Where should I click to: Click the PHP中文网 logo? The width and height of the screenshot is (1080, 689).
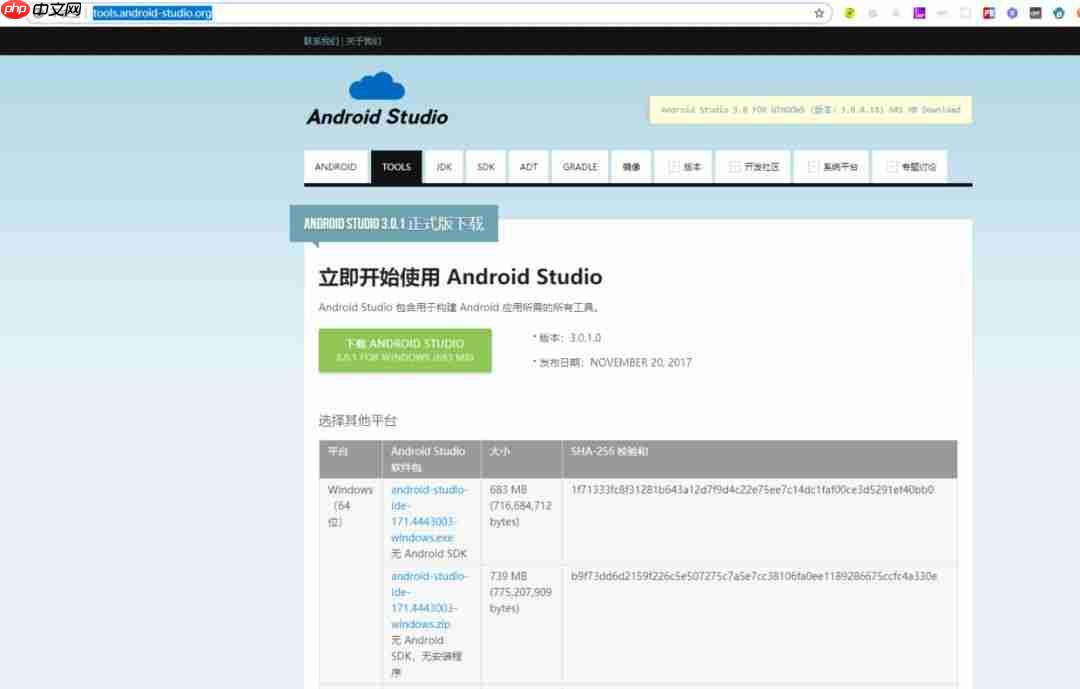[x=40, y=12]
